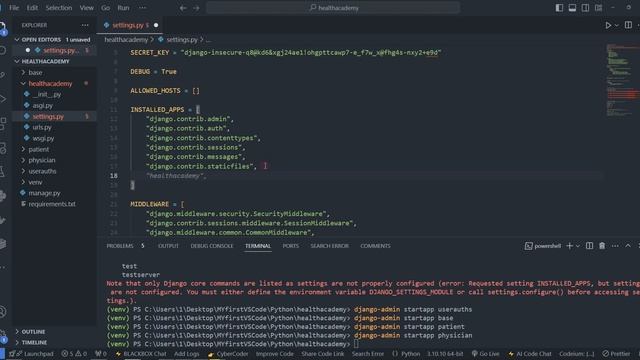The image size is (640, 360).
Task: Open BLACKBOX Chat from status bar
Action: coord(141,353)
